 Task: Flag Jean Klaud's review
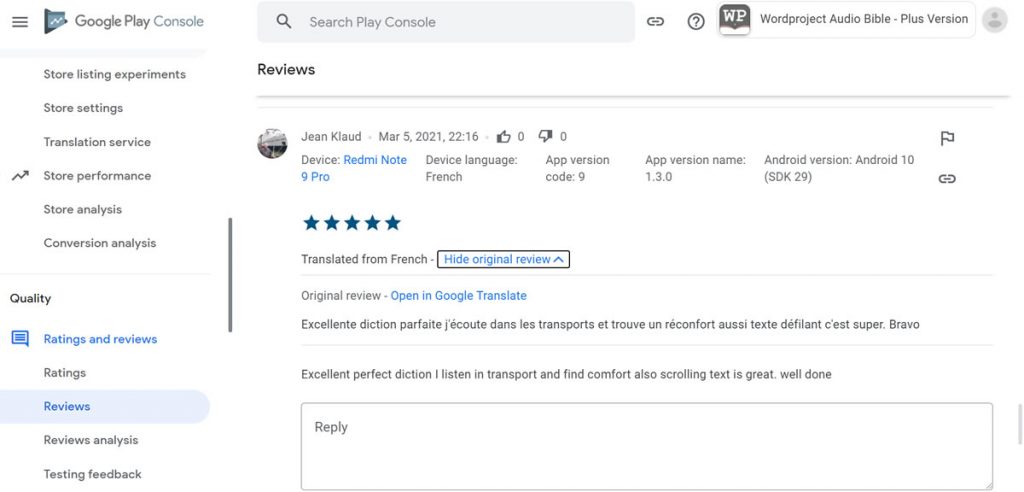(947, 138)
